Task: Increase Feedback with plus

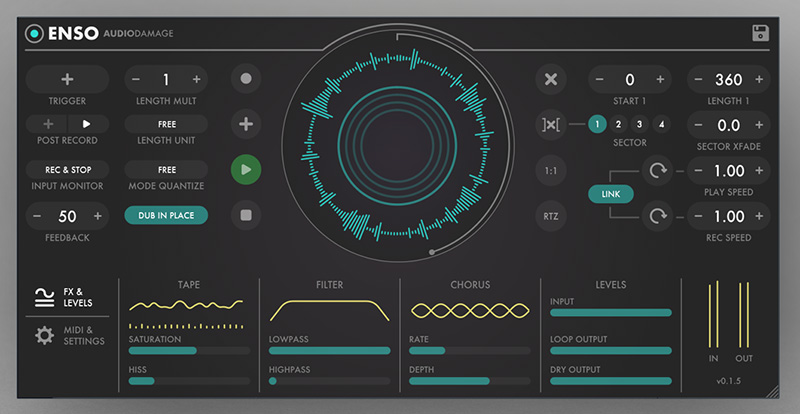Action: point(98,216)
